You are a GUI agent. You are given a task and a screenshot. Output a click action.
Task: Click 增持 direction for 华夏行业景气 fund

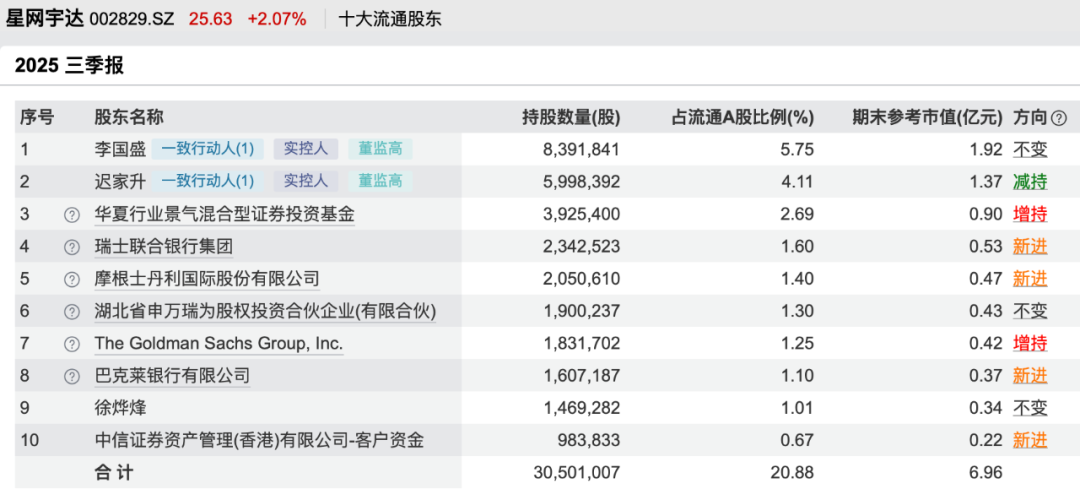pos(1030,214)
